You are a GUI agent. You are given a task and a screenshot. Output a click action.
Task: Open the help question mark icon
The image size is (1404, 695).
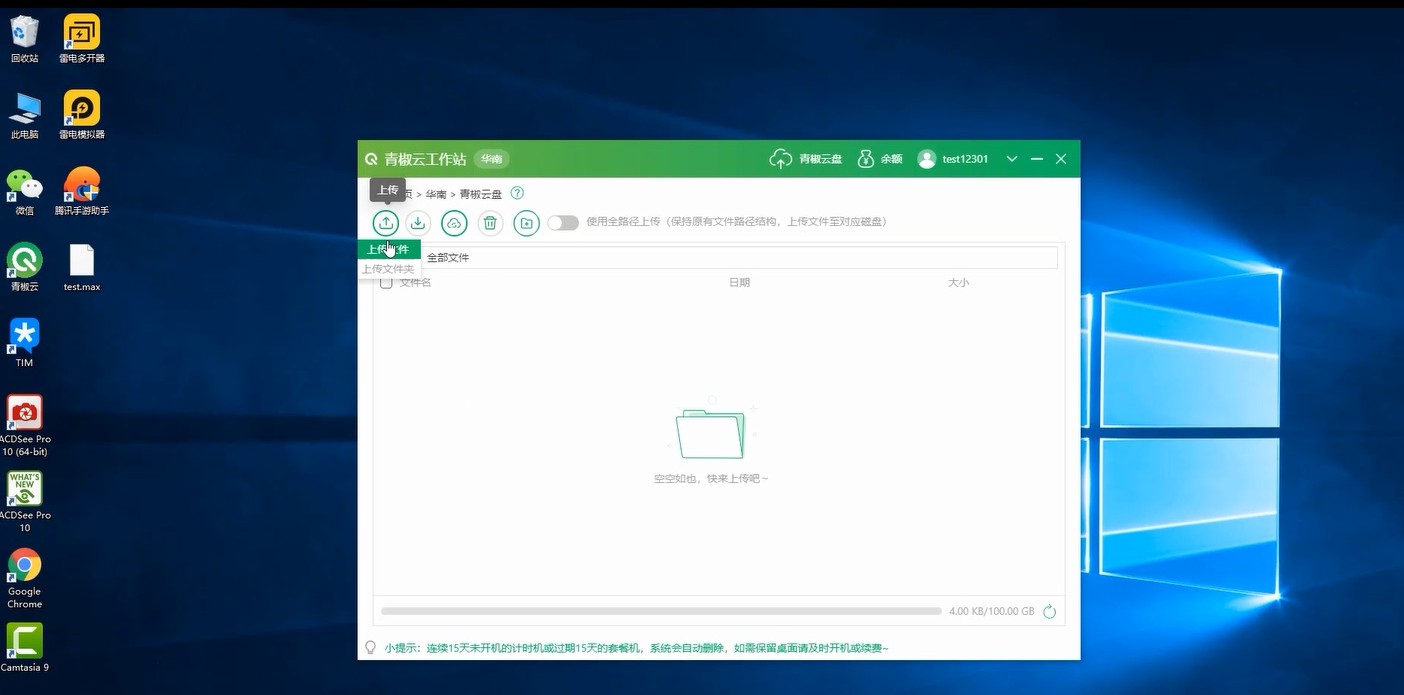coord(517,193)
